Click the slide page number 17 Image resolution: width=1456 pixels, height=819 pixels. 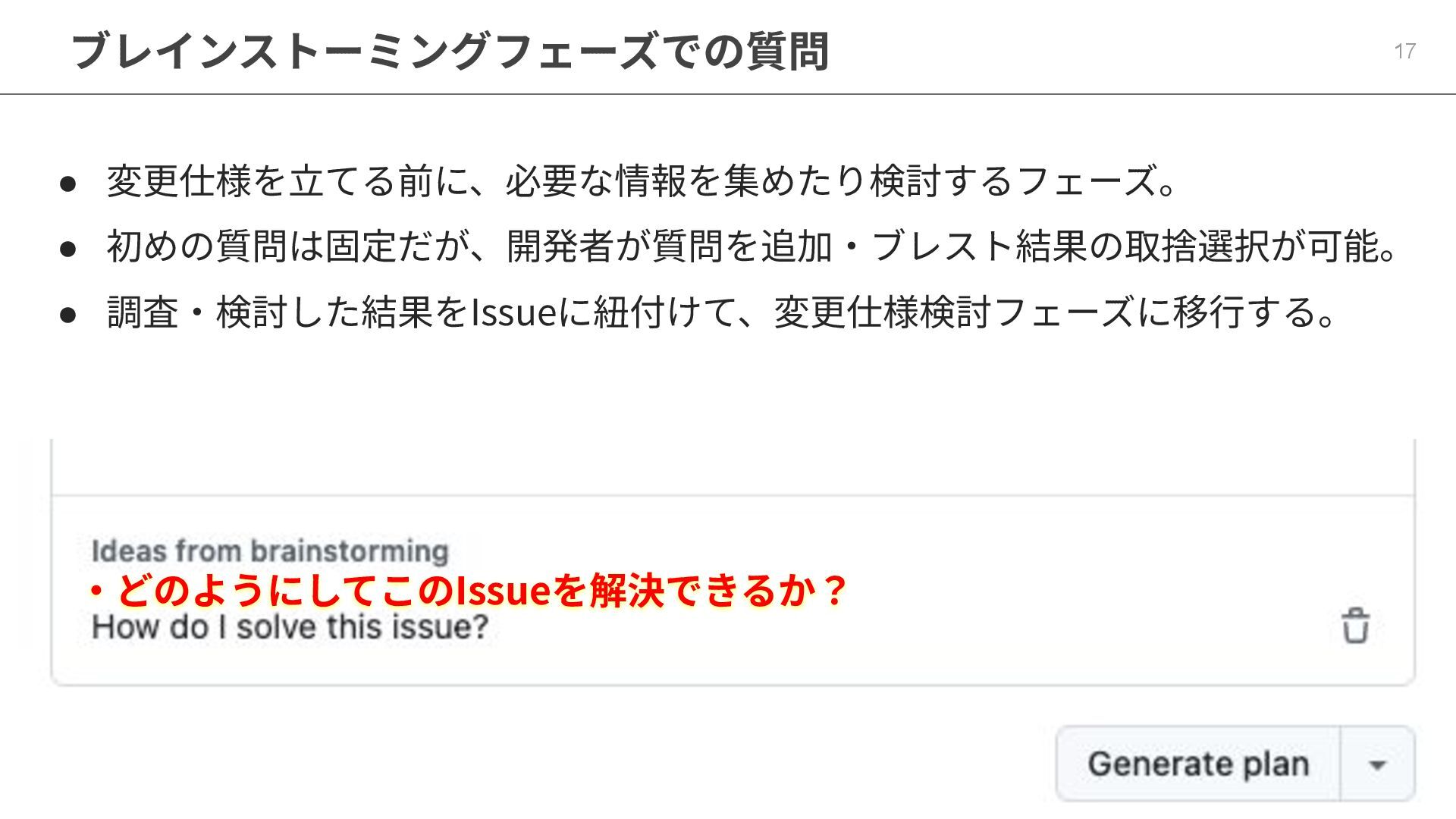click(x=1404, y=51)
